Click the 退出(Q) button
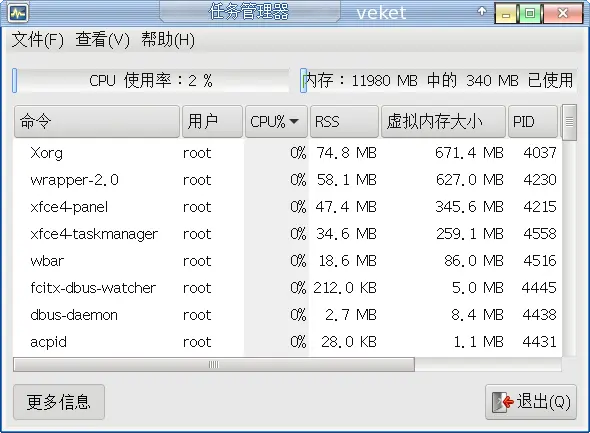 [x=531, y=402]
